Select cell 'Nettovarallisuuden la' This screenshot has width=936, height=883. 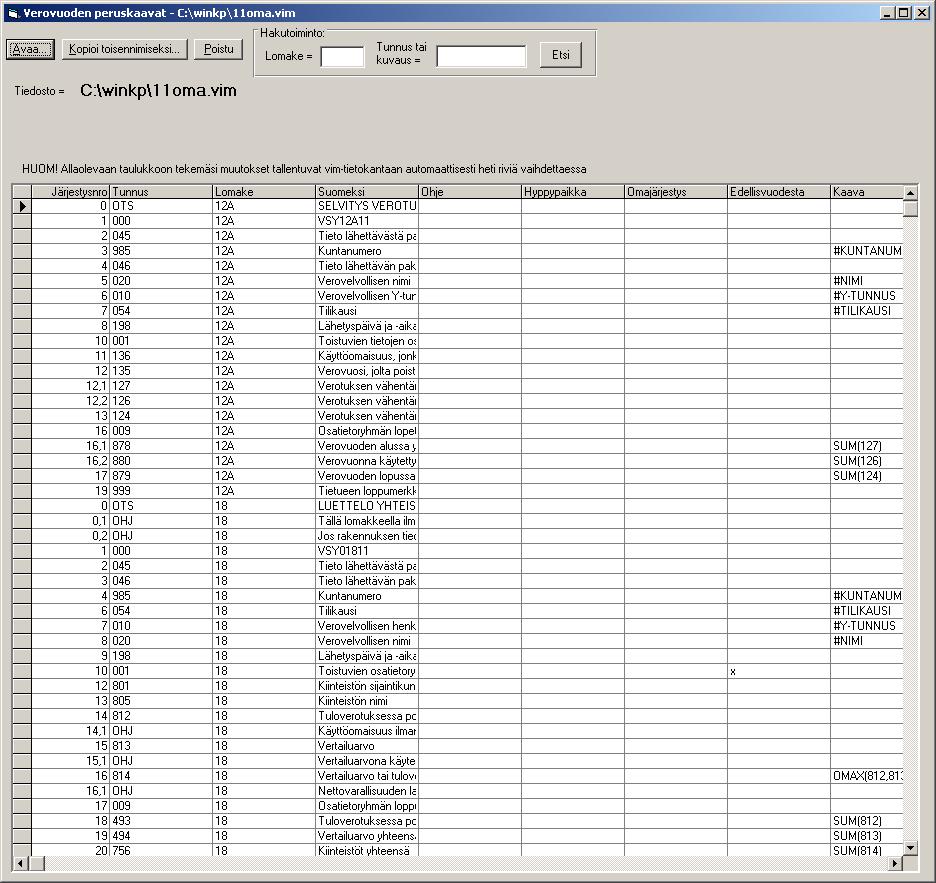367,790
